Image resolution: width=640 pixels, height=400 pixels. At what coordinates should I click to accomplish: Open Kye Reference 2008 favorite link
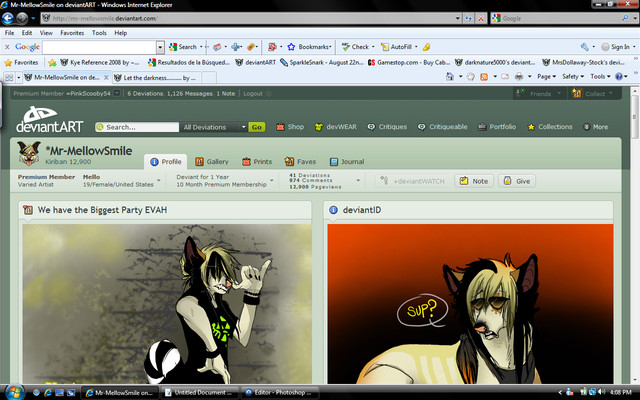pos(99,62)
